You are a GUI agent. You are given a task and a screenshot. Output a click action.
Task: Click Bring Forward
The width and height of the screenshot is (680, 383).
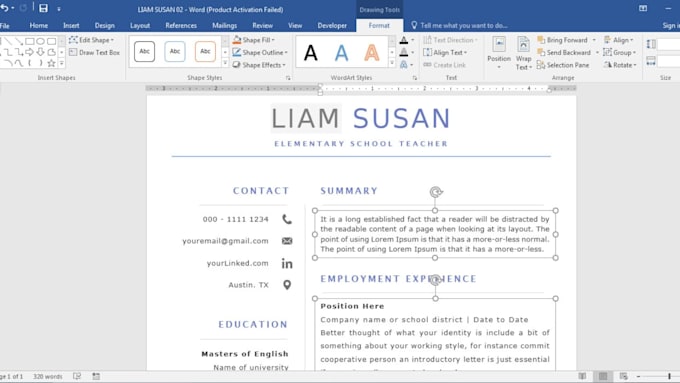pos(562,40)
